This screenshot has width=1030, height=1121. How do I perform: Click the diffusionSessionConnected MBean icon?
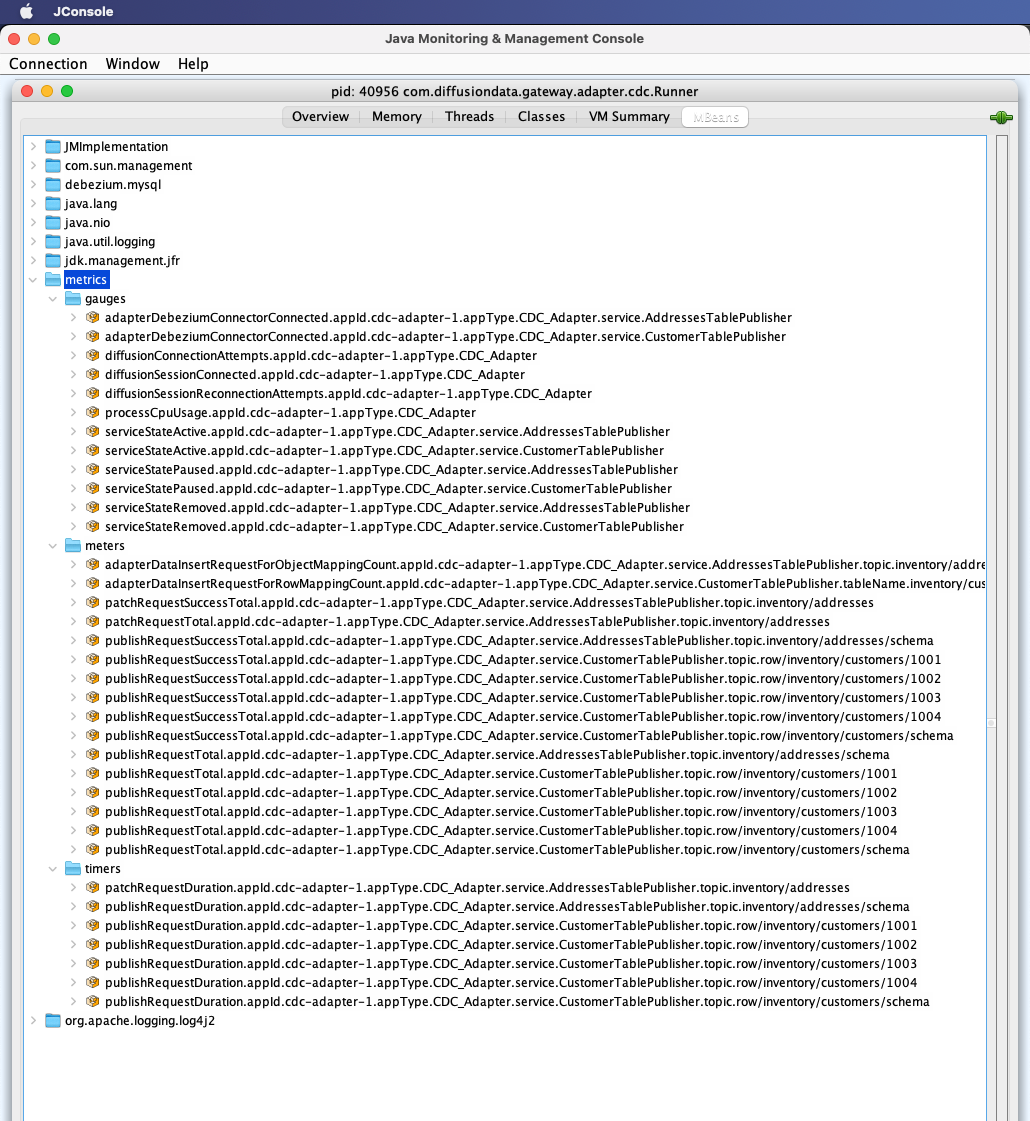pos(92,374)
